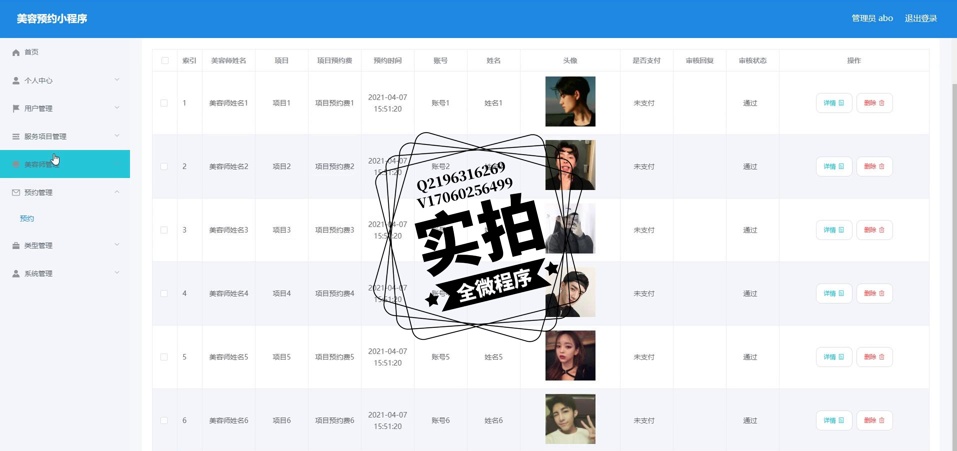Expand the 个人中心 chevron
957x451 pixels.
pos(117,80)
